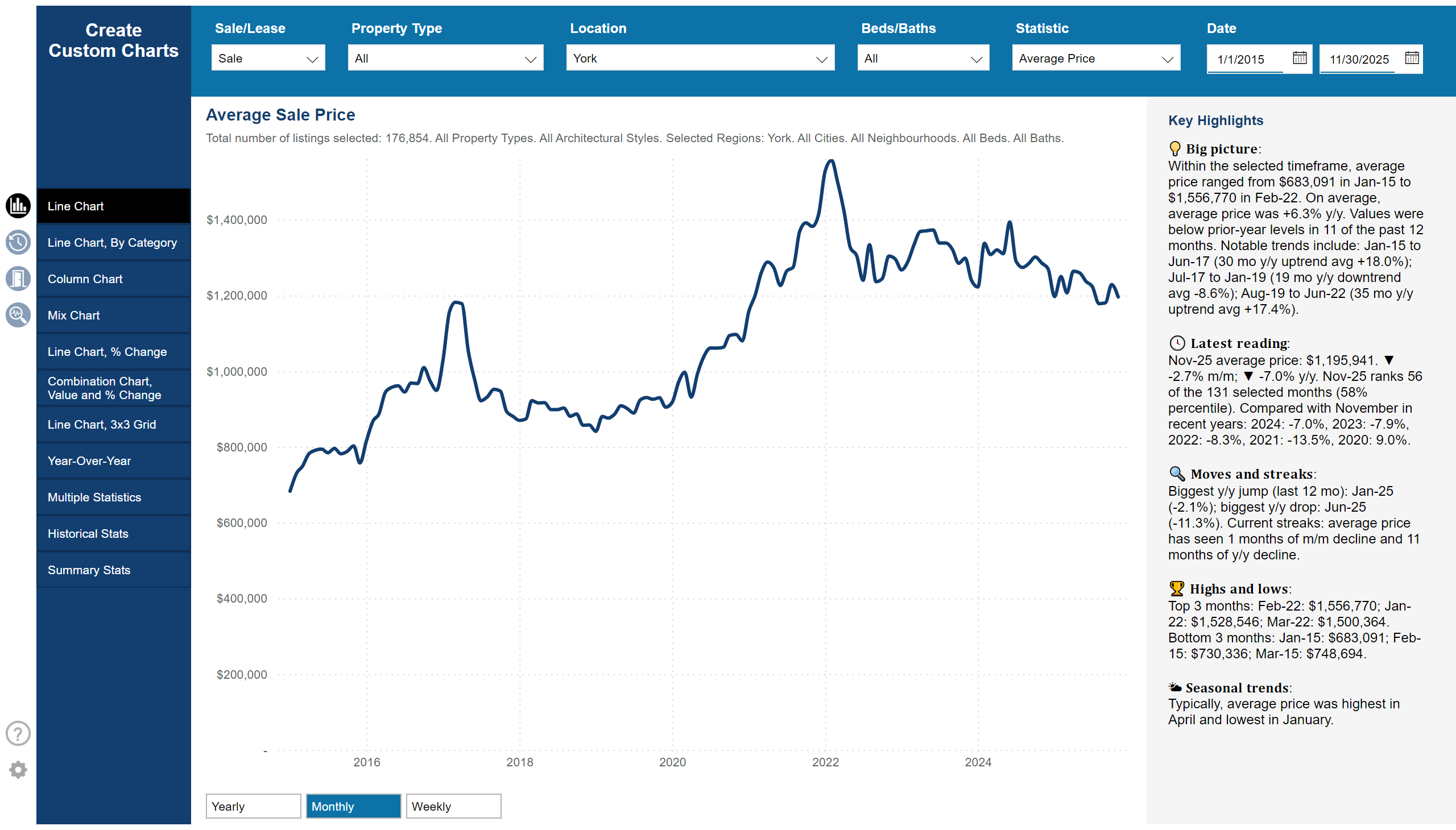Image resolution: width=1456 pixels, height=830 pixels.
Task: Click the help question-mark icon
Action: [x=18, y=733]
